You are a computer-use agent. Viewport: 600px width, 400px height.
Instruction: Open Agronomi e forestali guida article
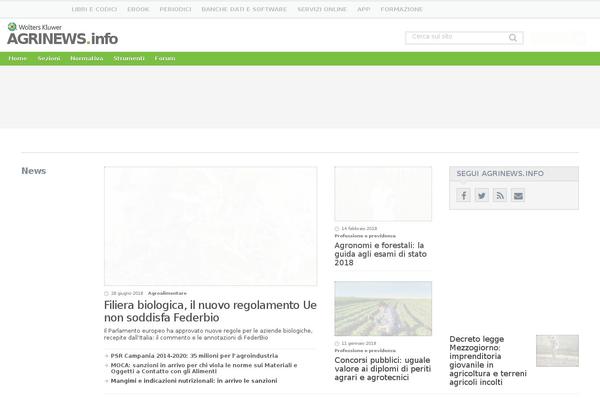pyautogui.click(x=381, y=254)
